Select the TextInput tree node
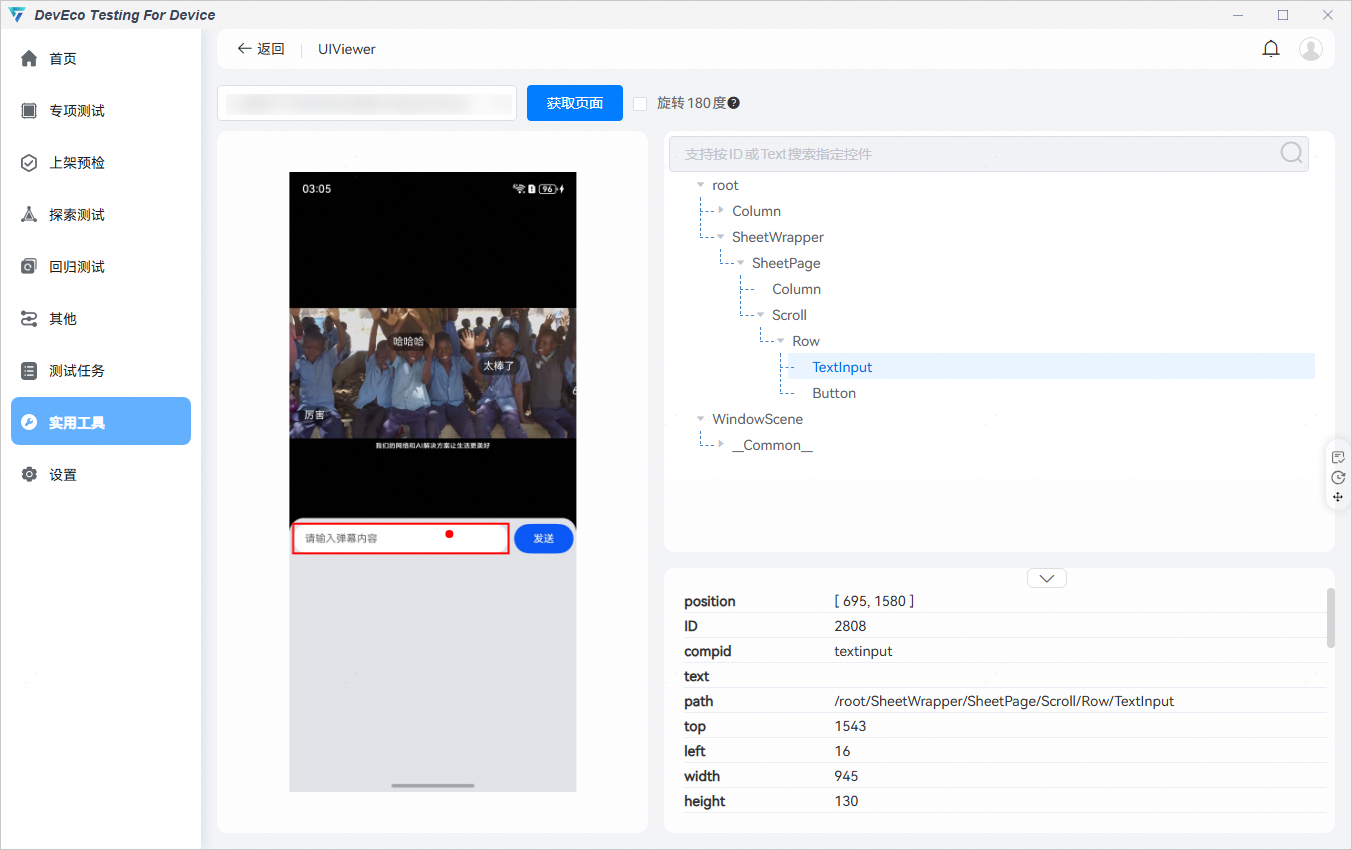Image resolution: width=1352 pixels, height=850 pixels. tap(842, 367)
